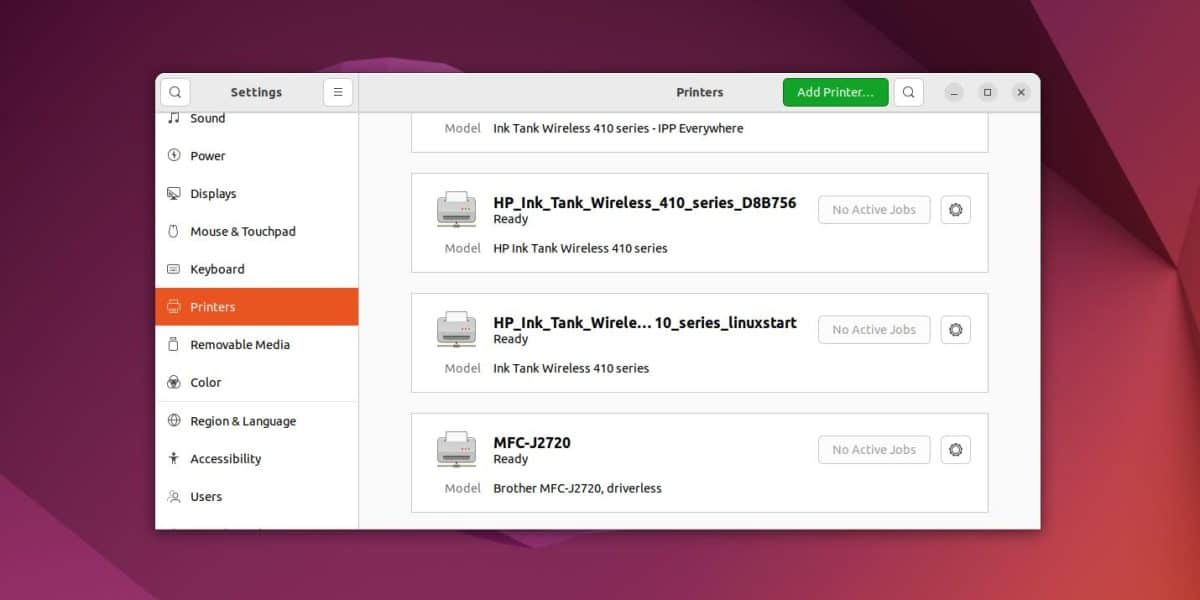Open settings gear for the linuxstart printer
This screenshot has width=1200, height=600.
pos(955,329)
